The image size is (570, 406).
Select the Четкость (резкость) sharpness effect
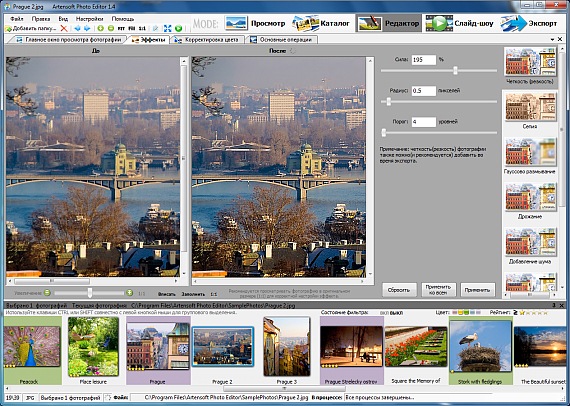click(530, 66)
